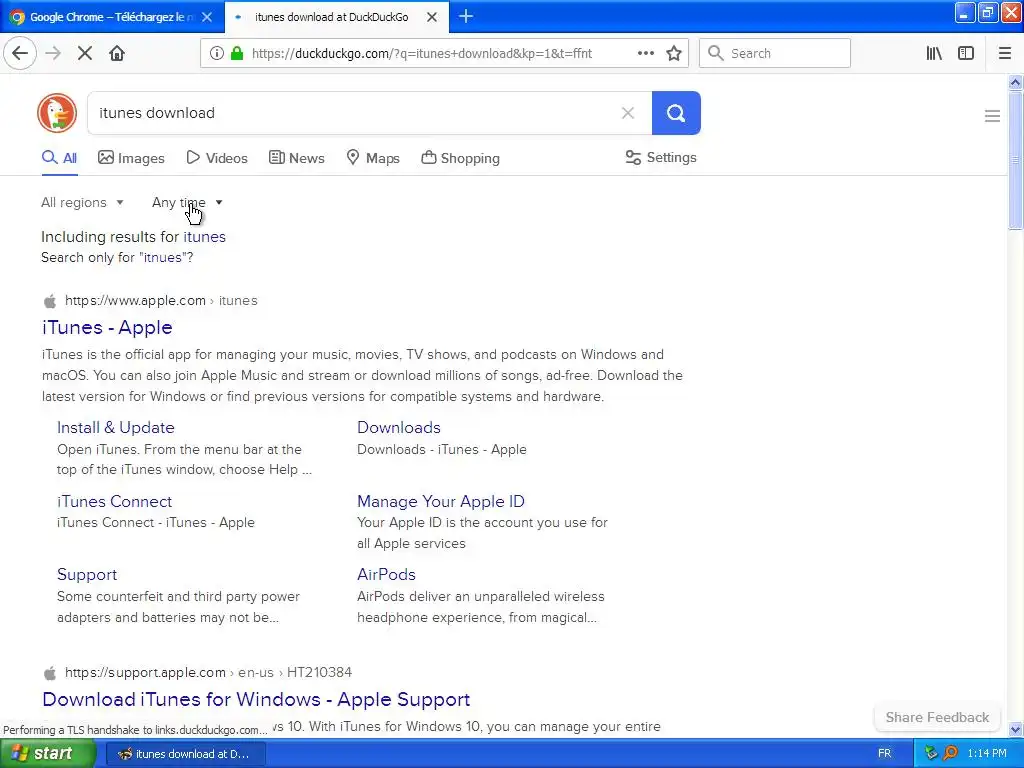Image resolution: width=1024 pixels, height=768 pixels.
Task: Open a new tab with plus icon
Action: (x=466, y=16)
